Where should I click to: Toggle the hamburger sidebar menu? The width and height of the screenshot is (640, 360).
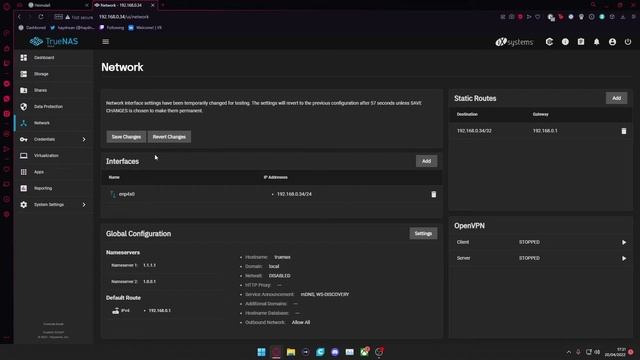click(x=106, y=42)
